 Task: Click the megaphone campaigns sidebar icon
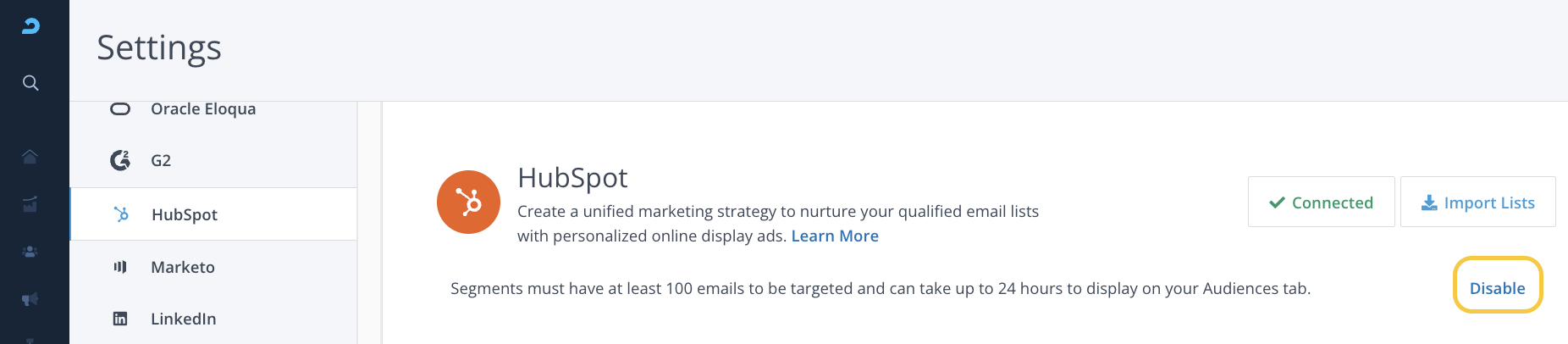pyautogui.click(x=30, y=299)
